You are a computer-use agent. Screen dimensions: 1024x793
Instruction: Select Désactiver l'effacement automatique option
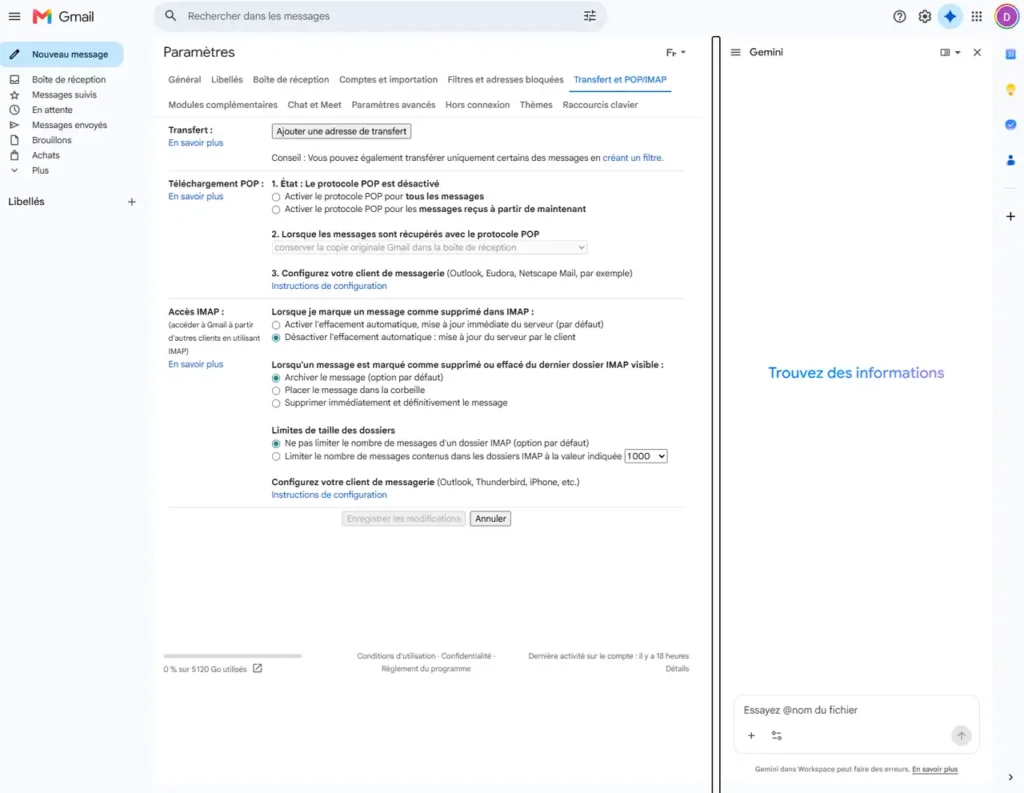point(276,338)
